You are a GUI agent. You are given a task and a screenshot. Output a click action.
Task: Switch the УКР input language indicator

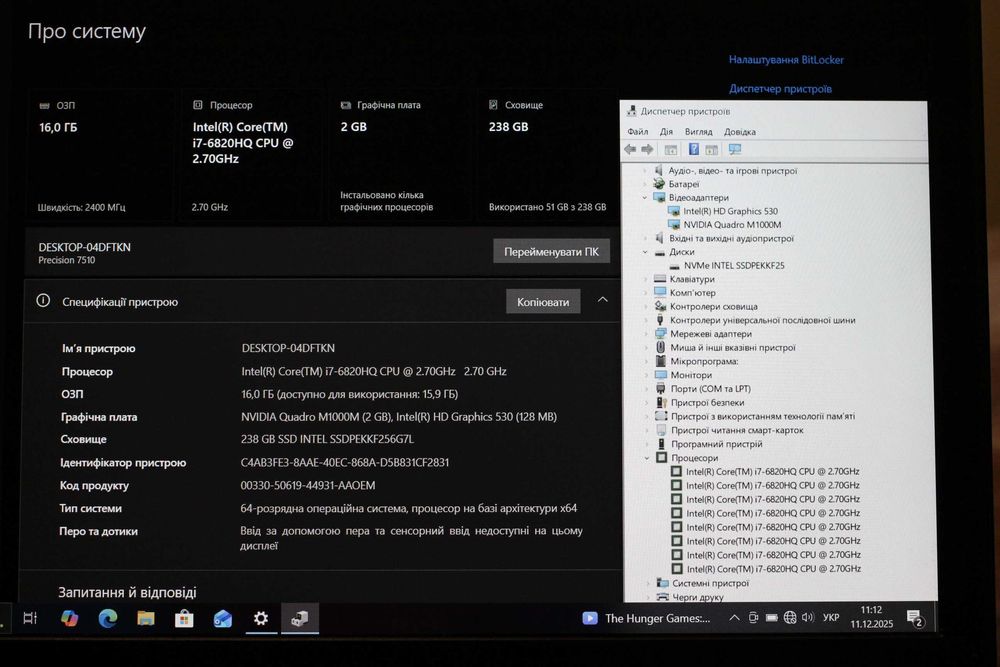click(831, 617)
